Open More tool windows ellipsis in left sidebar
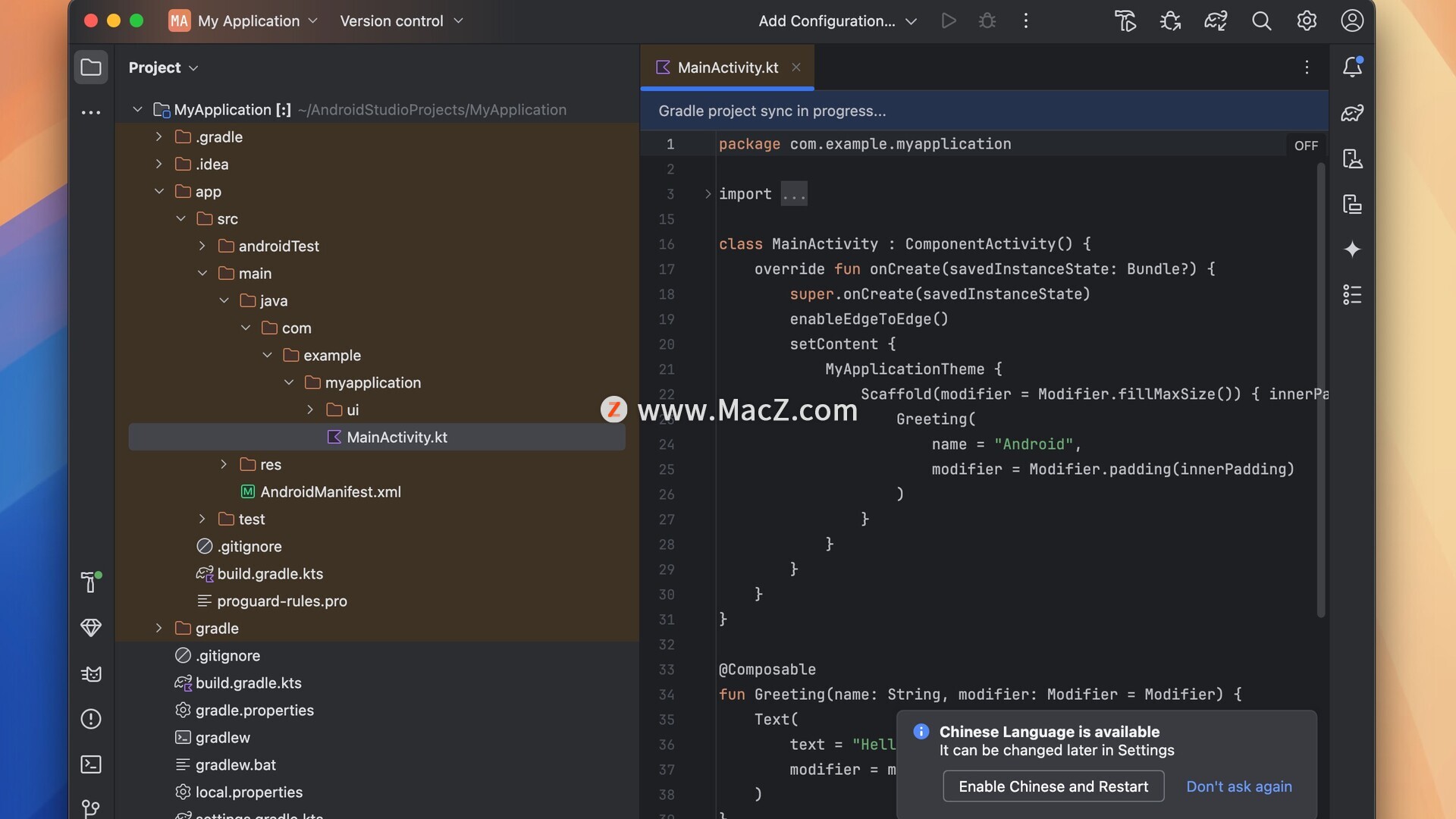Viewport: 1456px width, 819px height. pyautogui.click(x=91, y=112)
